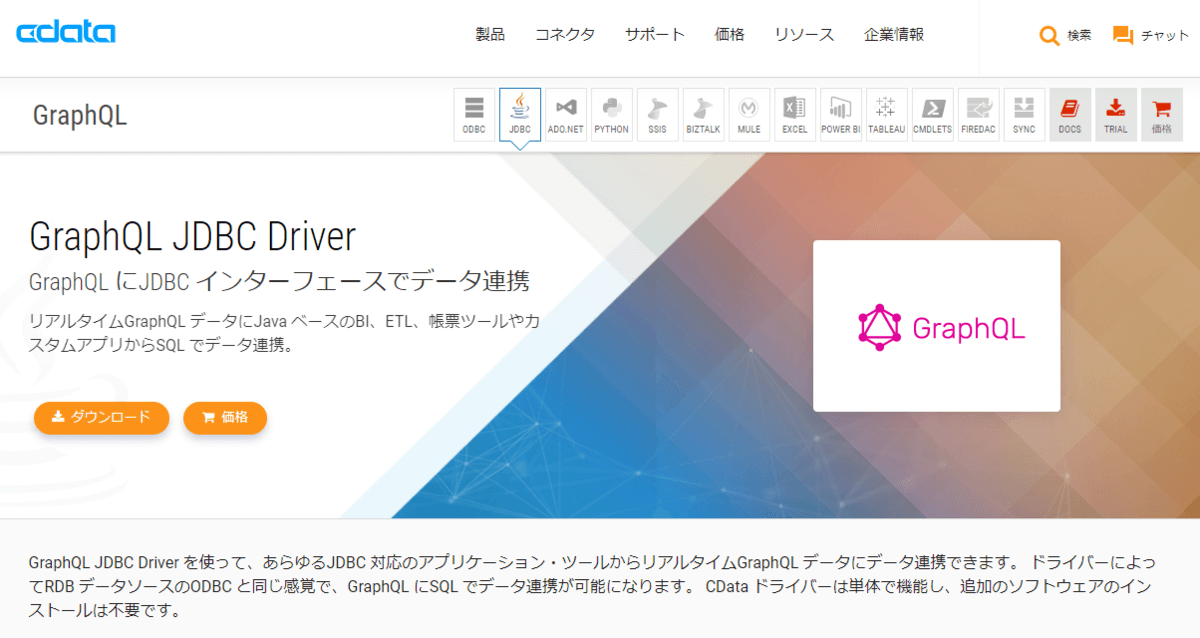Click the ダウンロード button
The height and width of the screenshot is (638, 1200).
click(101, 418)
